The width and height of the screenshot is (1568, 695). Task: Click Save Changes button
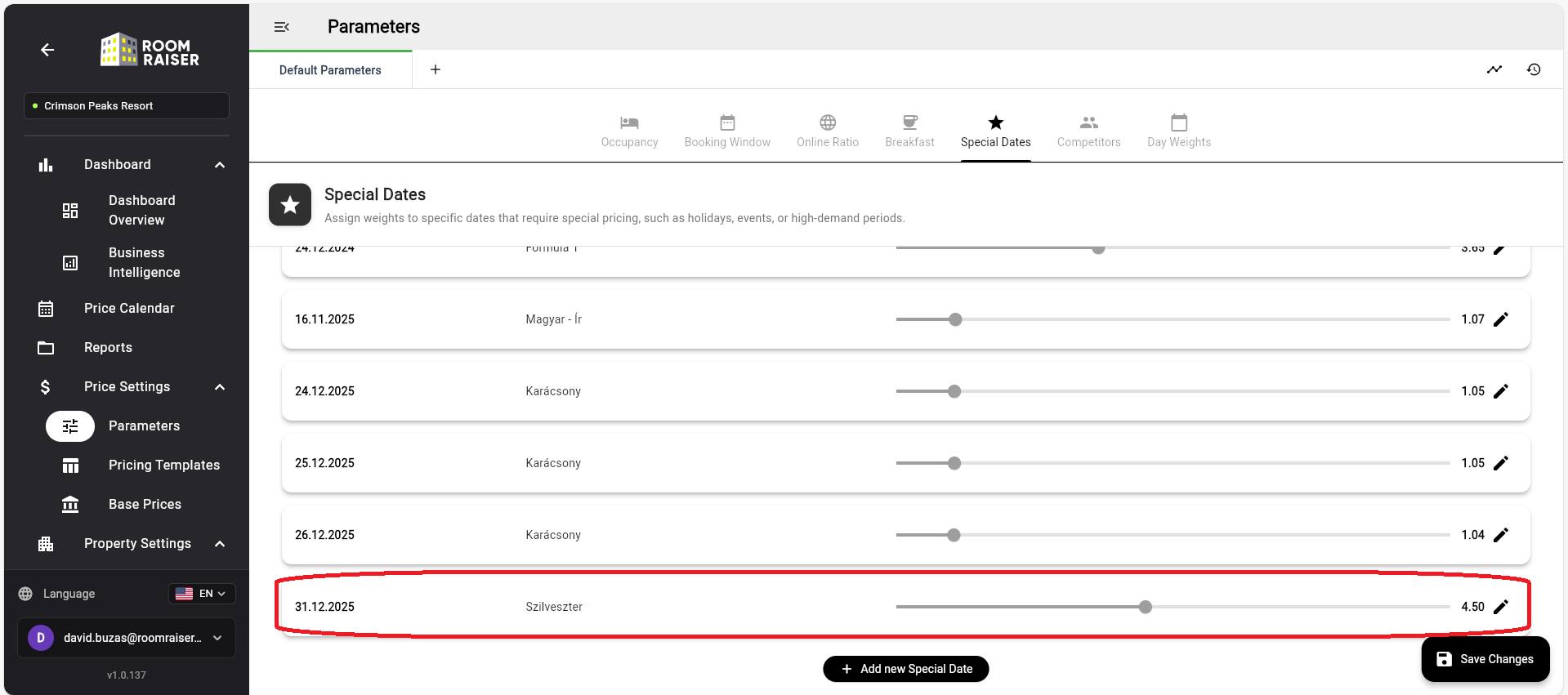point(1485,659)
